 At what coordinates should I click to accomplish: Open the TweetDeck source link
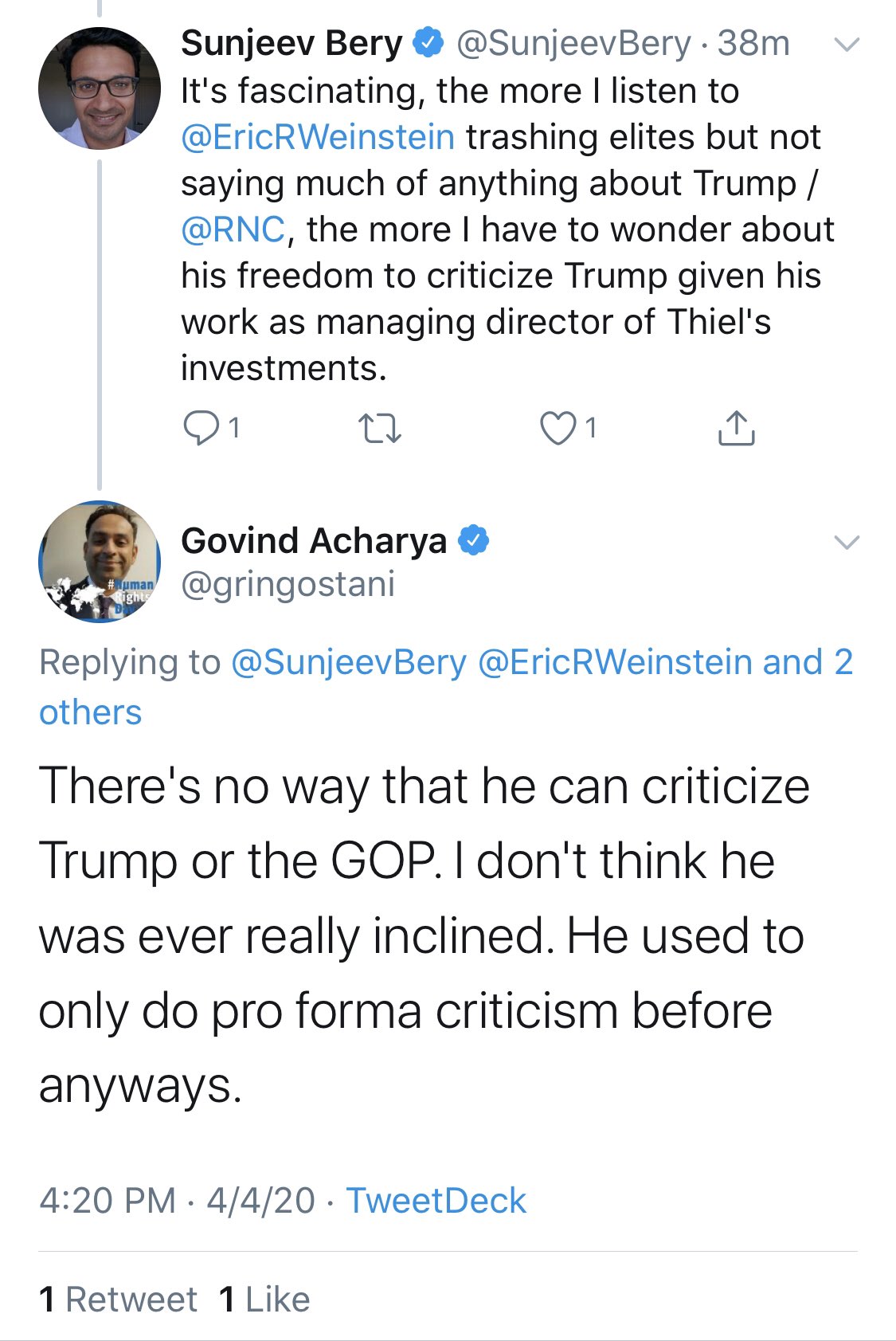click(x=436, y=1200)
